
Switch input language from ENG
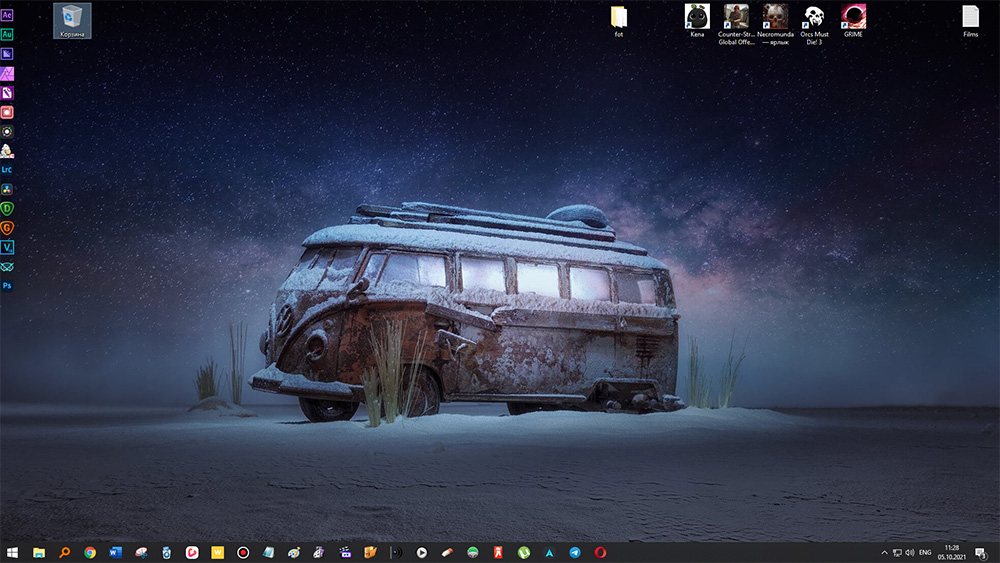925,553
